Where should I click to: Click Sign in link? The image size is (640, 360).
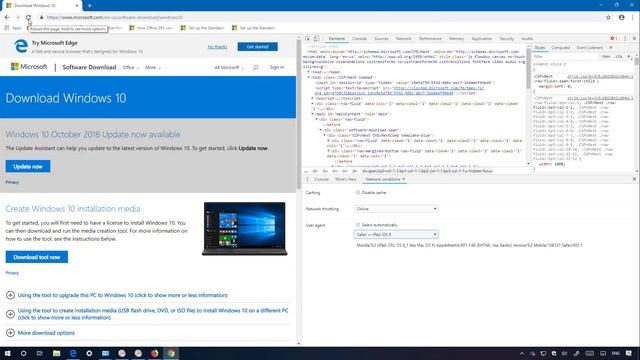coord(277,67)
